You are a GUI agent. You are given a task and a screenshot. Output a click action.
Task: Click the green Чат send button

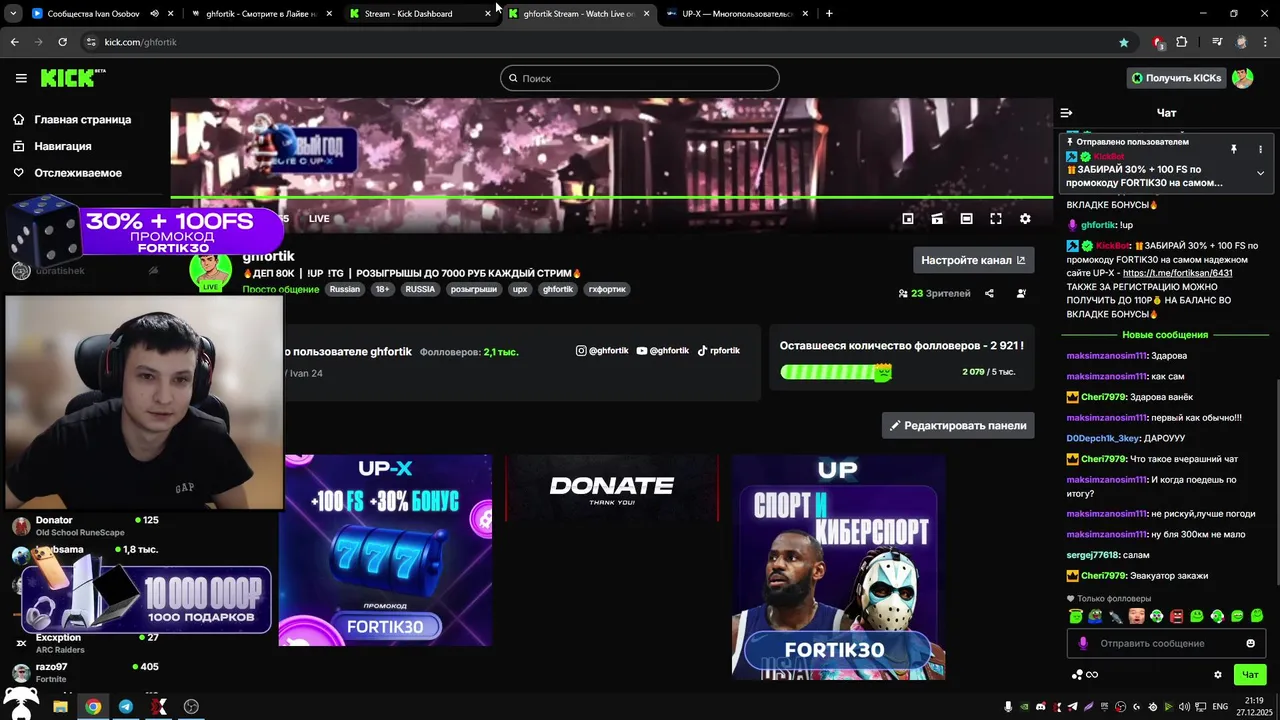tap(1250, 674)
